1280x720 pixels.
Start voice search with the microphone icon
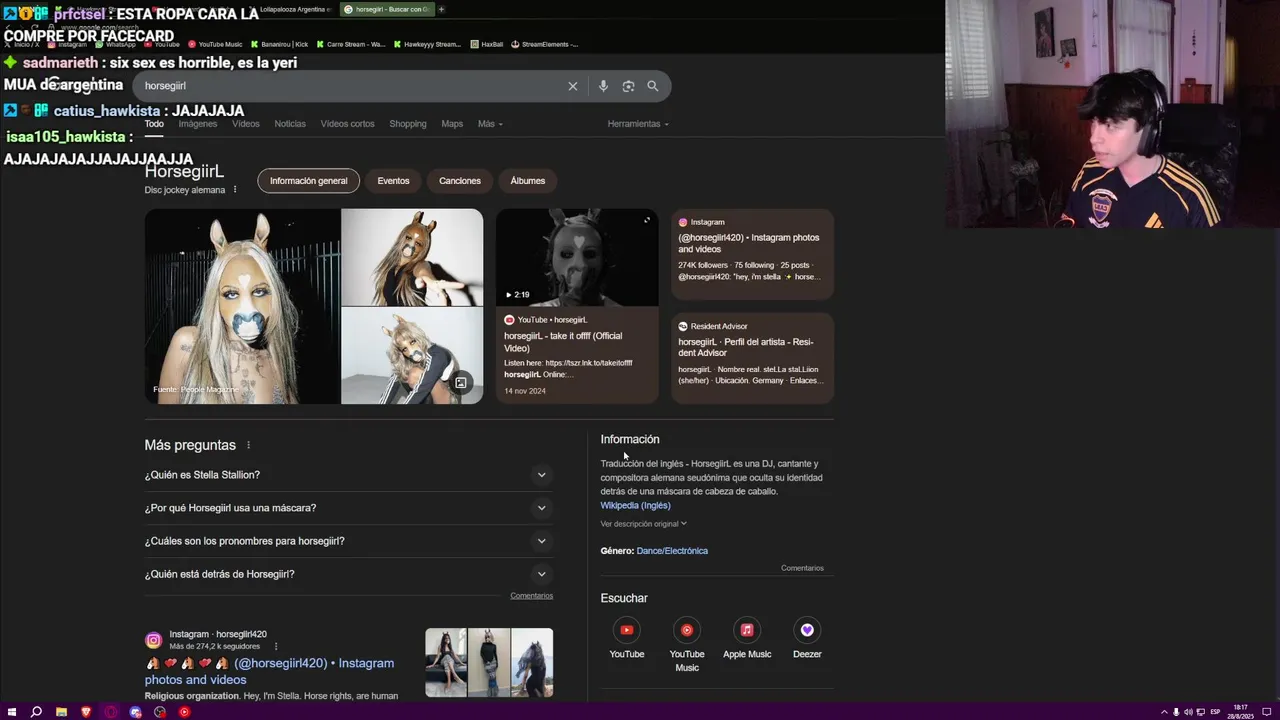click(603, 86)
